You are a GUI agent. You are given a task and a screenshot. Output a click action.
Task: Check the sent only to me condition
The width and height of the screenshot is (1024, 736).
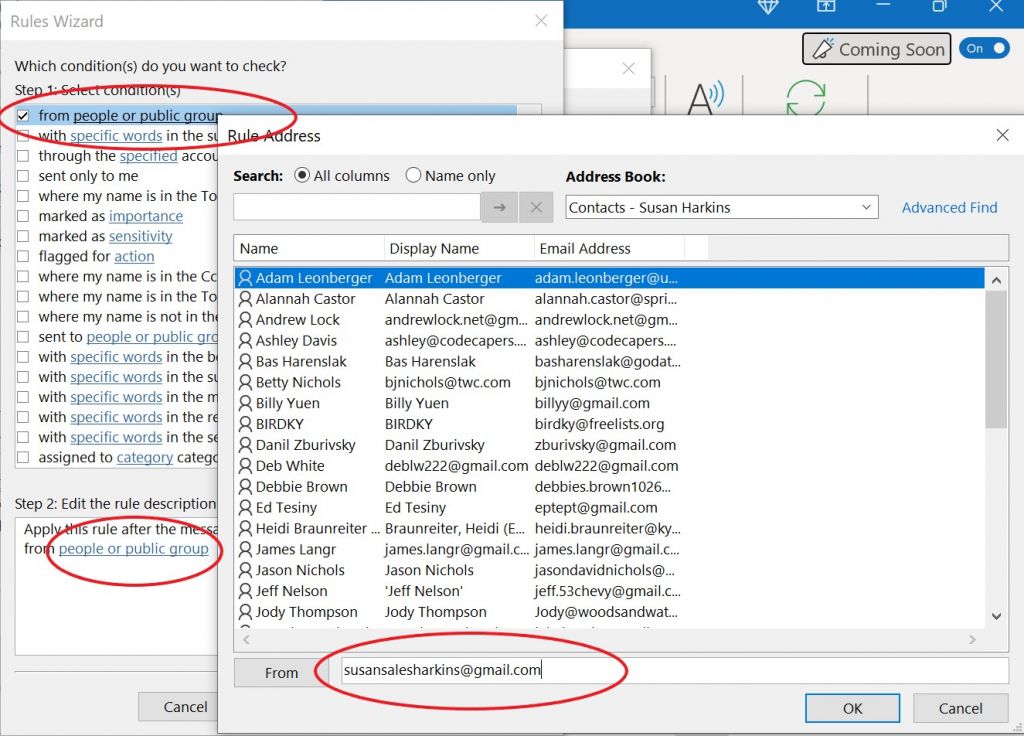[x=22, y=176]
